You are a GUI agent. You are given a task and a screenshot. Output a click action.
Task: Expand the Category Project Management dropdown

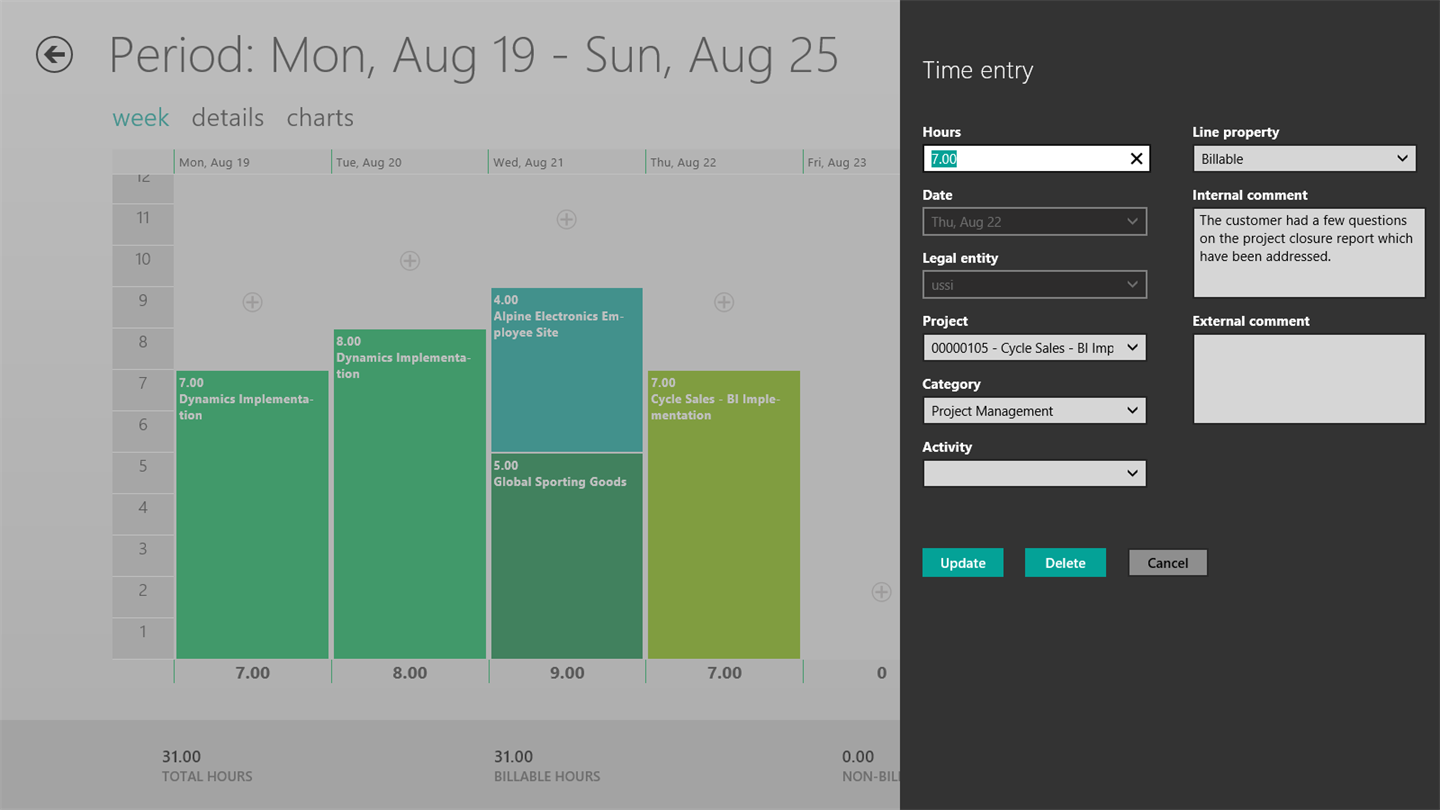pyautogui.click(x=1034, y=411)
